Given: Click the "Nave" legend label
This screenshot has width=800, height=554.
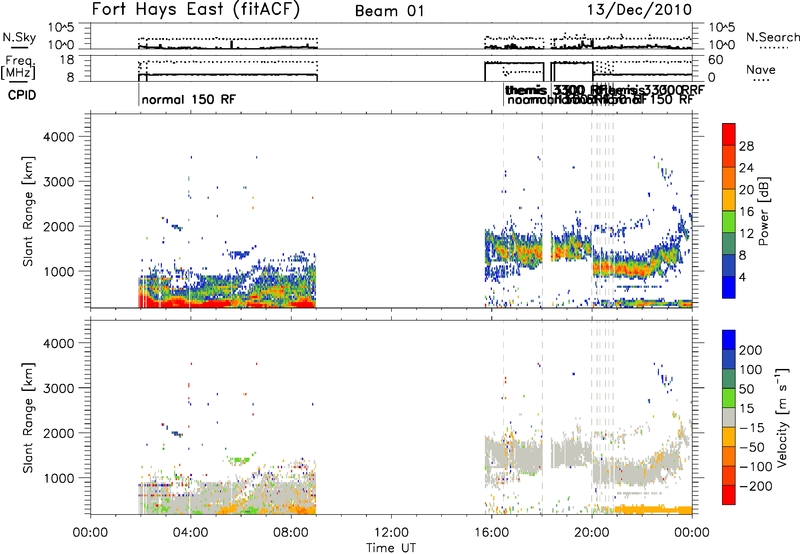Looking at the screenshot, I should [x=761, y=70].
